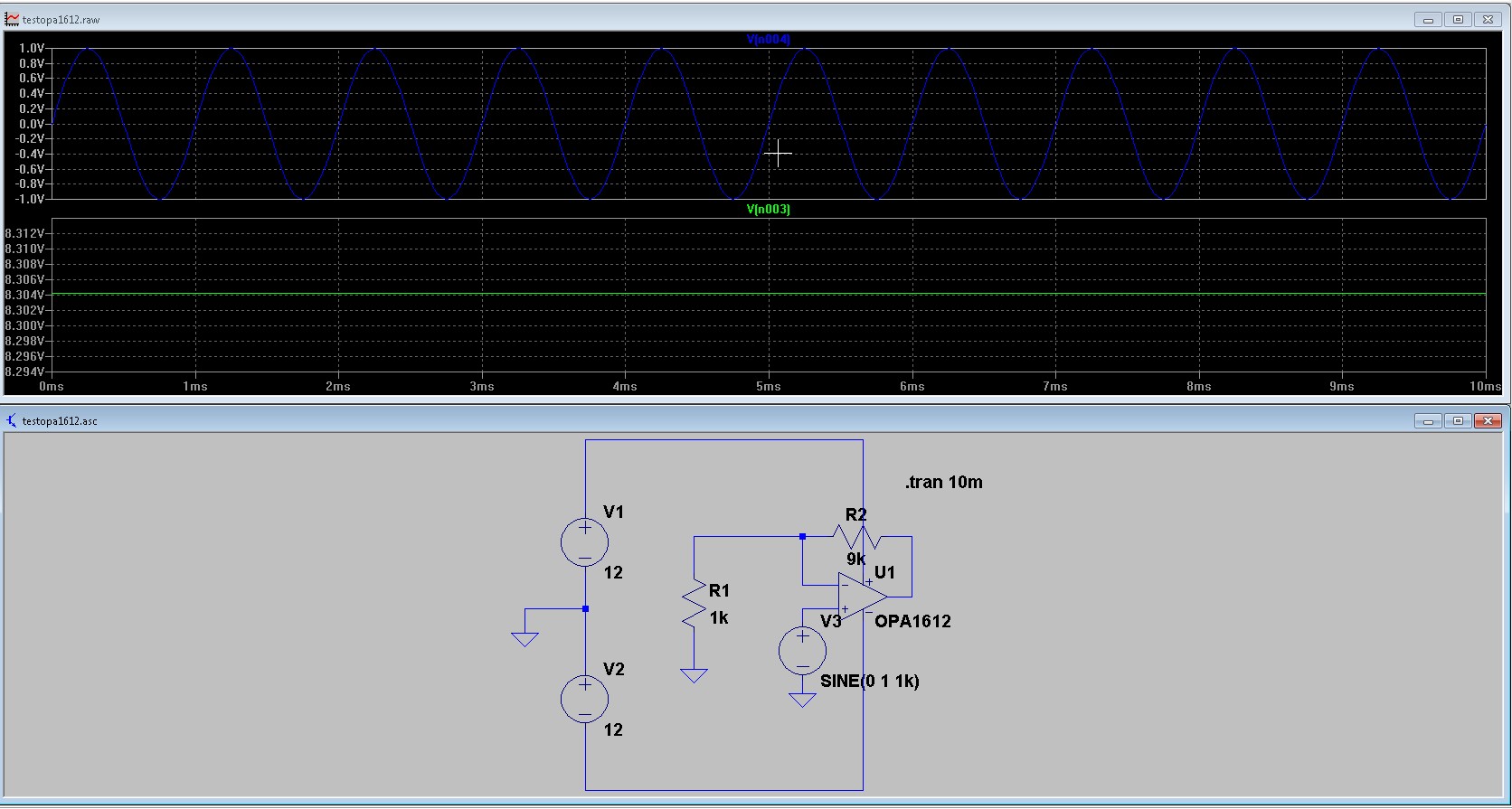Select the U1 op-amp symbol

point(863,596)
